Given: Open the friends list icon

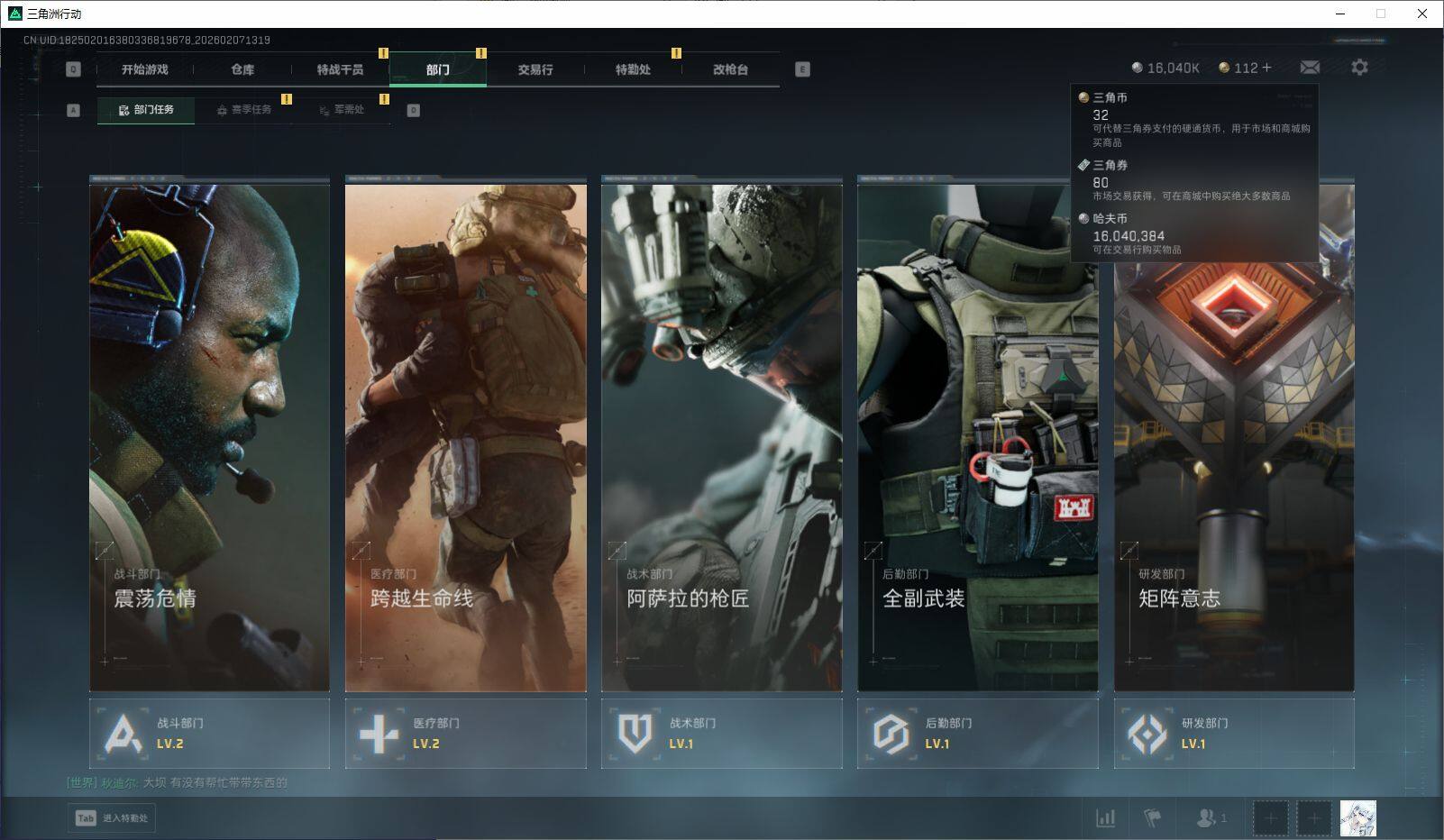Looking at the screenshot, I should pyautogui.click(x=1205, y=817).
